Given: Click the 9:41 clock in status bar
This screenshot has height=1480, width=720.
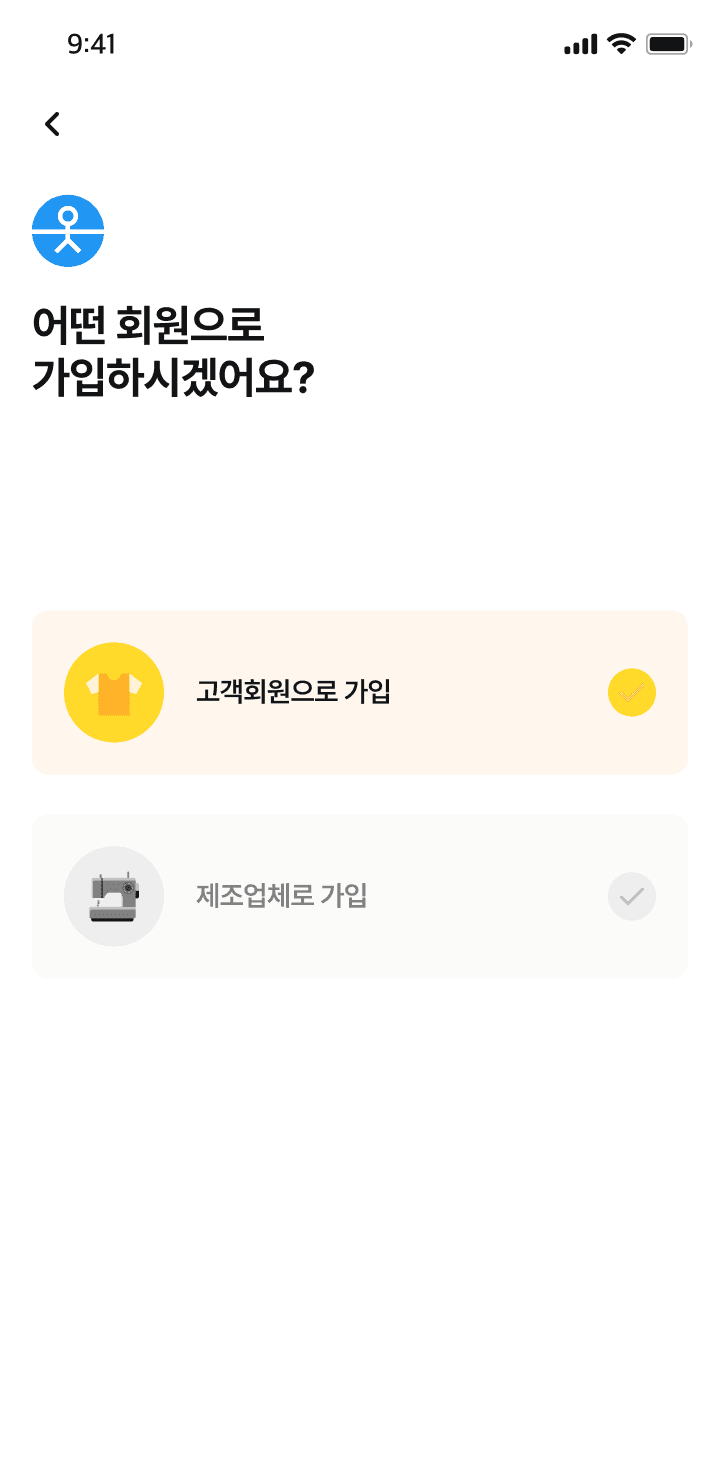Looking at the screenshot, I should (91, 44).
